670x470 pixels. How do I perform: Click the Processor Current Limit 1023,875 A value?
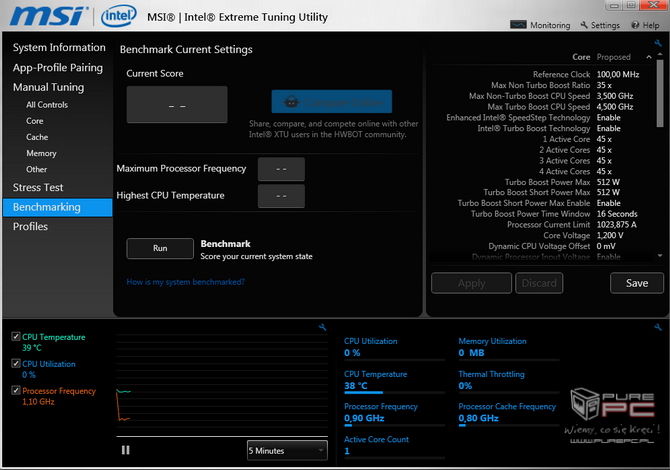[617, 225]
